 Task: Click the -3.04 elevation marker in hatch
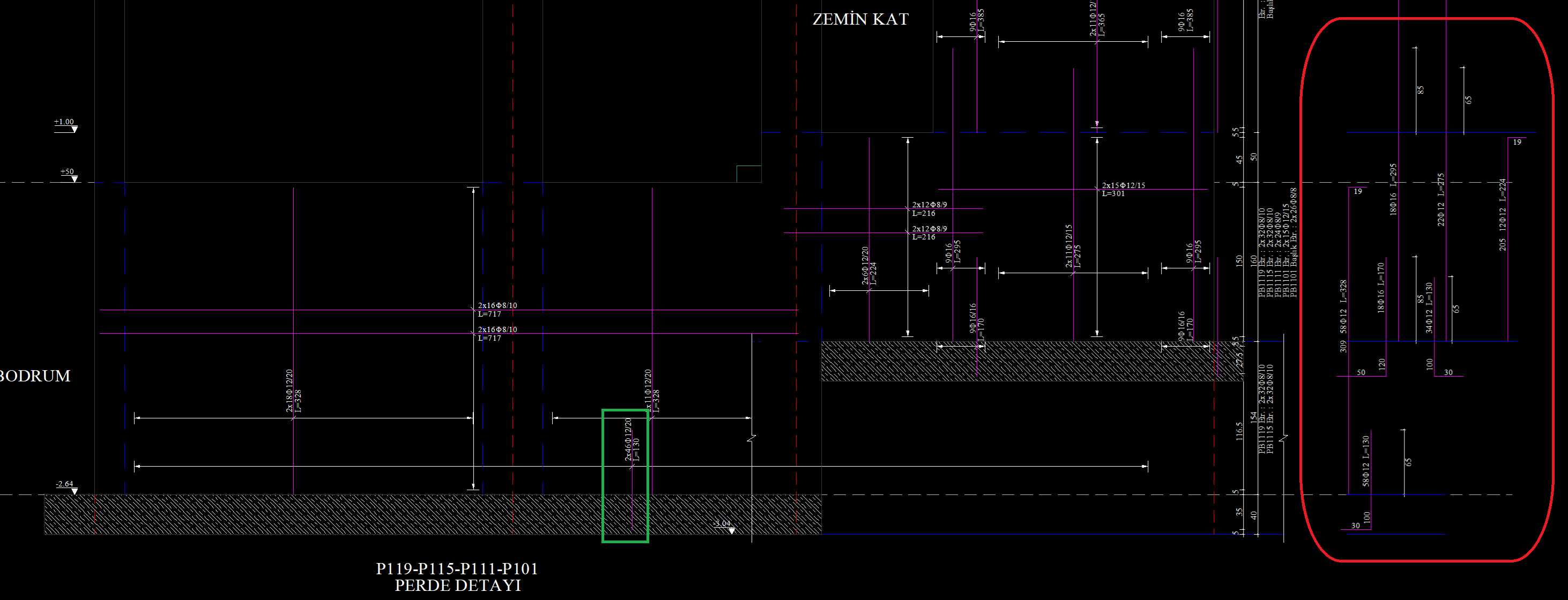tap(723, 524)
